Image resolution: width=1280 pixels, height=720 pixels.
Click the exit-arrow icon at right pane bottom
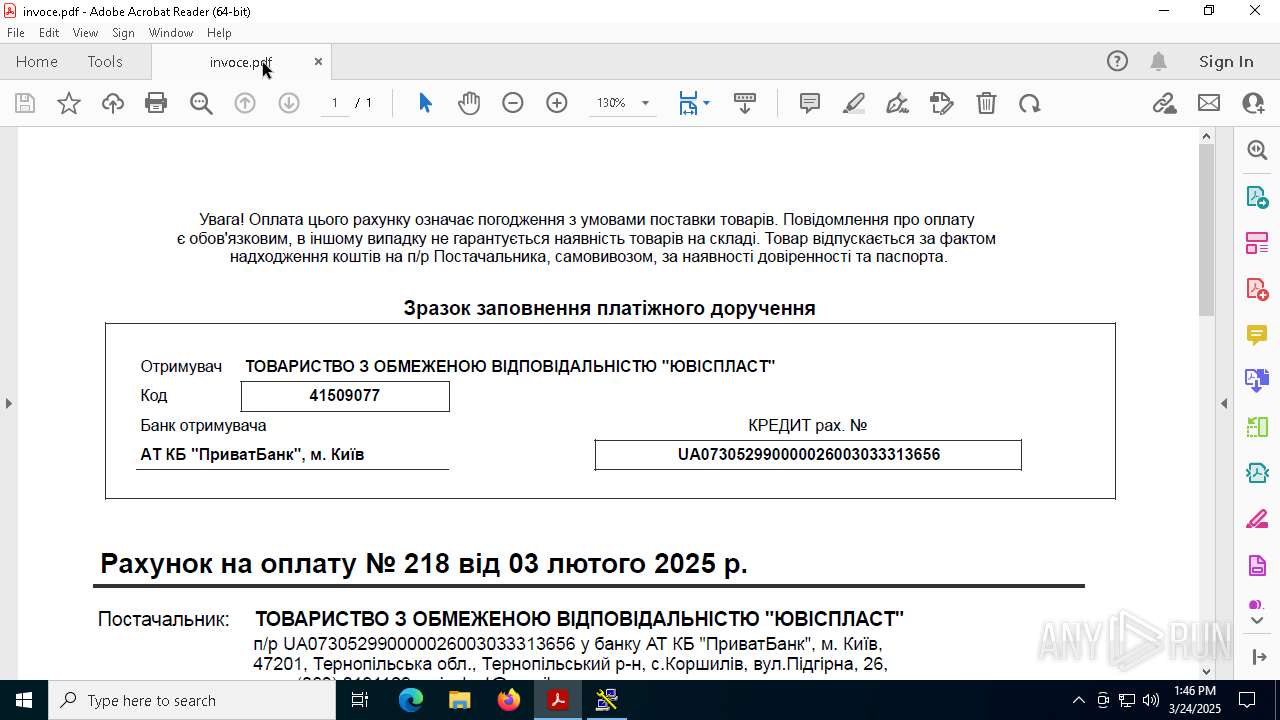pos(1257,657)
